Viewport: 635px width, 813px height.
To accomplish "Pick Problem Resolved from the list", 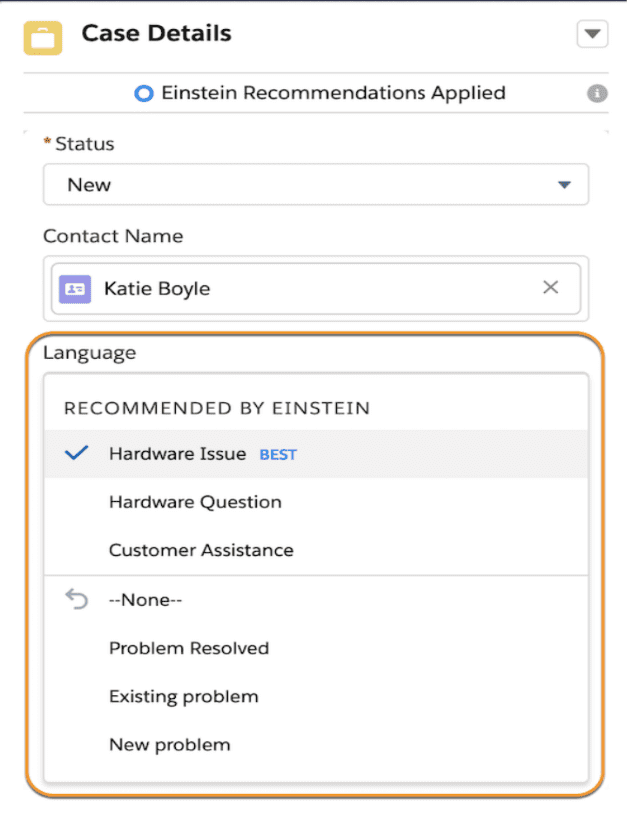I will pyautogui.click(x=189, y=648).
